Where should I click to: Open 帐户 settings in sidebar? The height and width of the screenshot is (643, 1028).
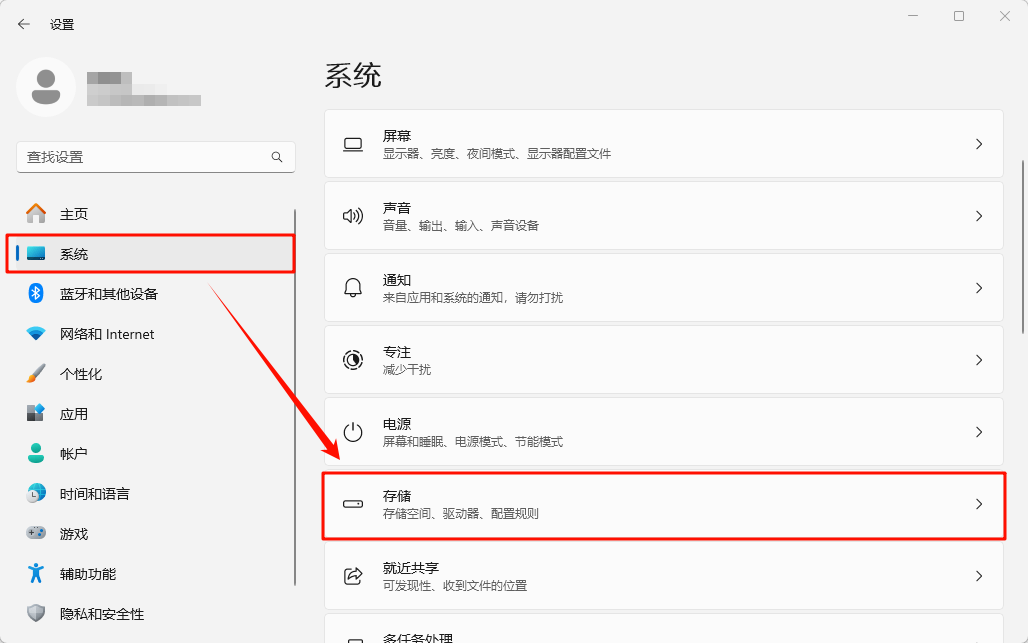(x=74, y=454)
